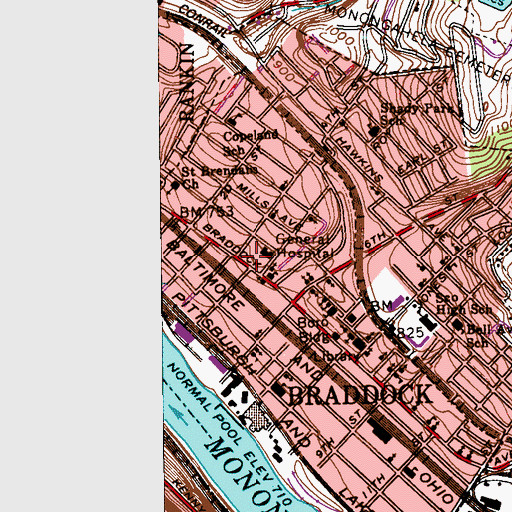Click the OHIO label near bottom right
The image size is (512, 512).
[437, 488]
